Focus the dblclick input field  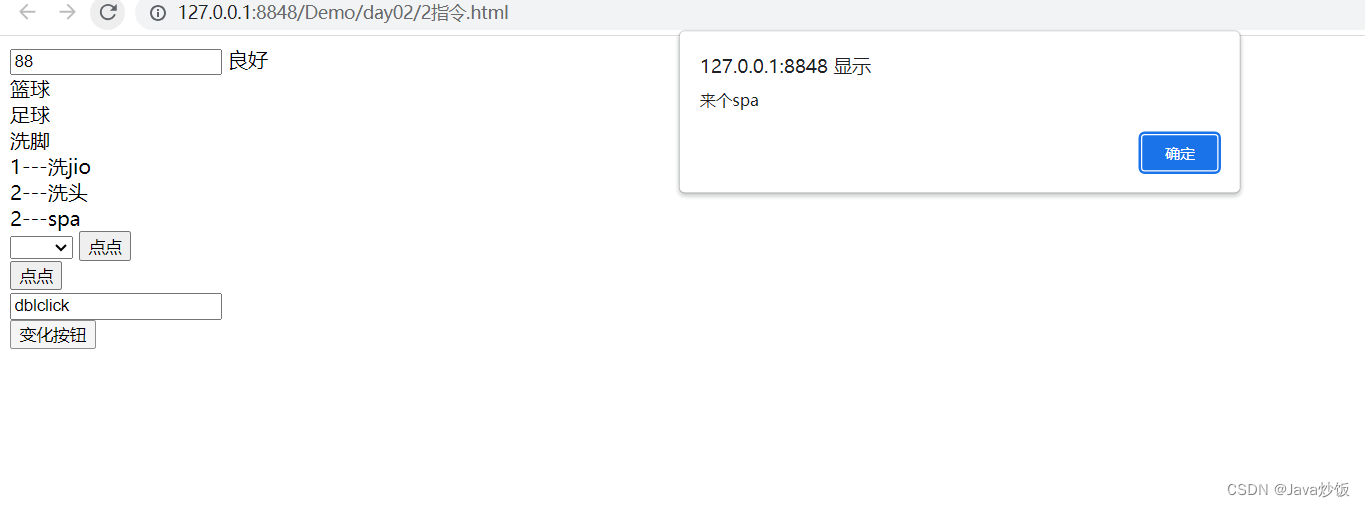pyautogui.click(x=116, y=306)
